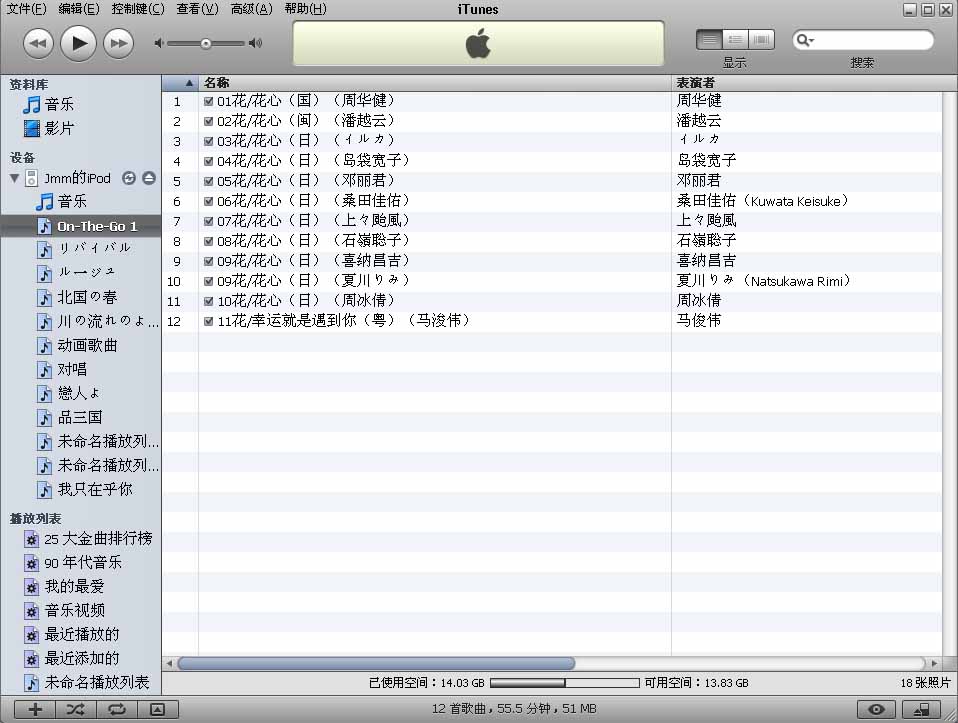Open the 品三国 playlist
Viewport: 958px width, 723px height.
click(79, 417)
